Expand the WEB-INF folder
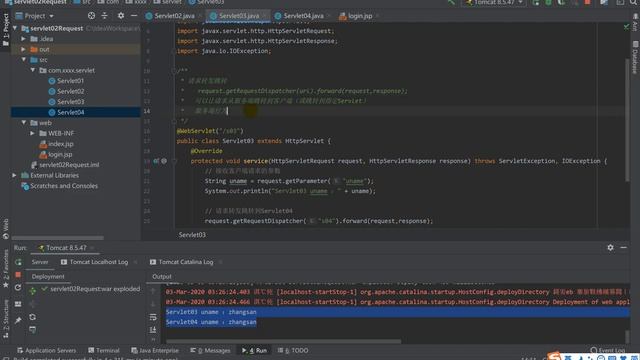Screen dimensions: 640x360 pyautogui.click(x=33, y=133)
